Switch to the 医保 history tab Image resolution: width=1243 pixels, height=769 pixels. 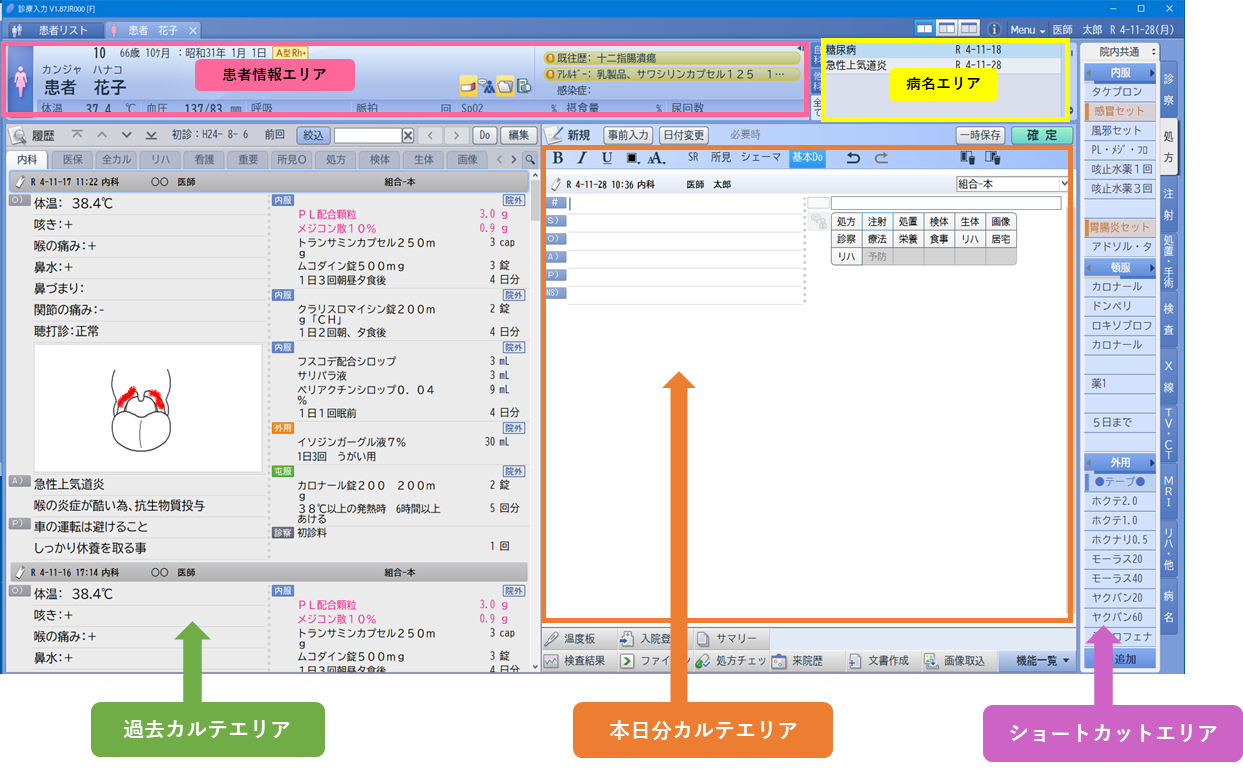pos(73,159)
